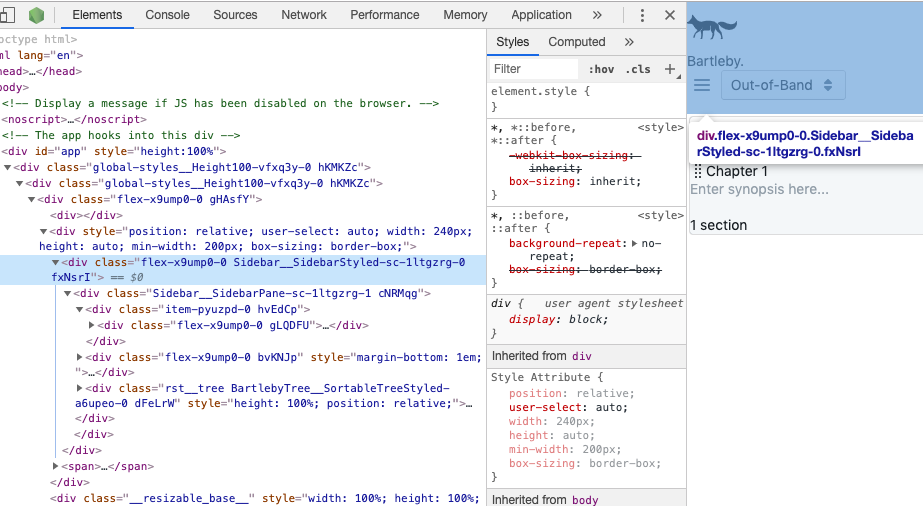923x506 pixels.
Task: Select the empty <div></div> node
Action: [x=86, y=215]
